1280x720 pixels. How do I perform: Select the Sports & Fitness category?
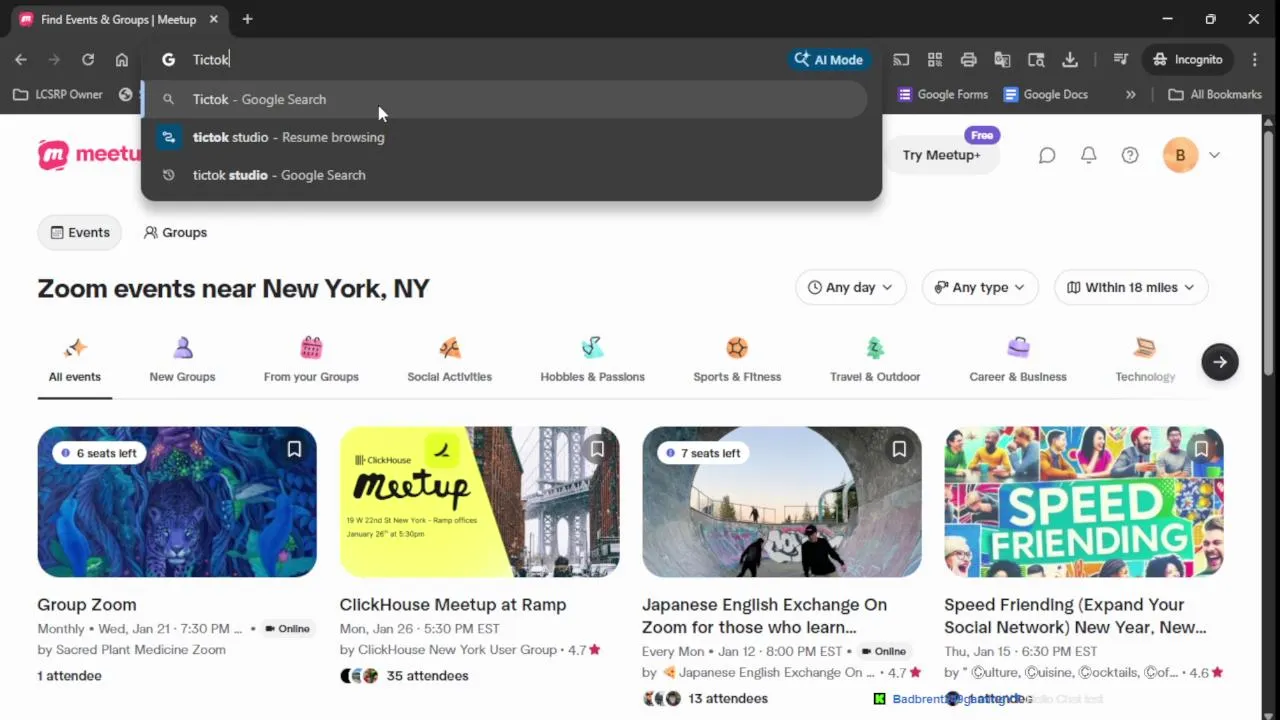click(x=737, y=361)
